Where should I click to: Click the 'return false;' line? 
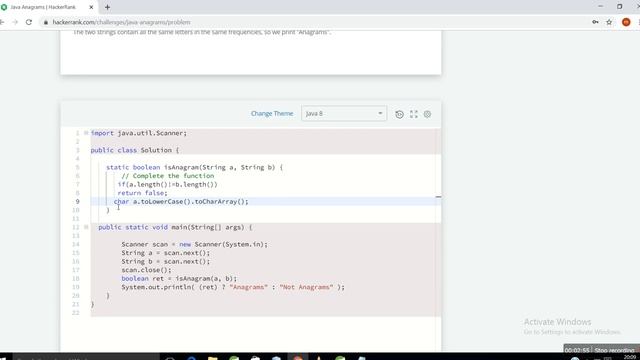click(x=142, y=193)
